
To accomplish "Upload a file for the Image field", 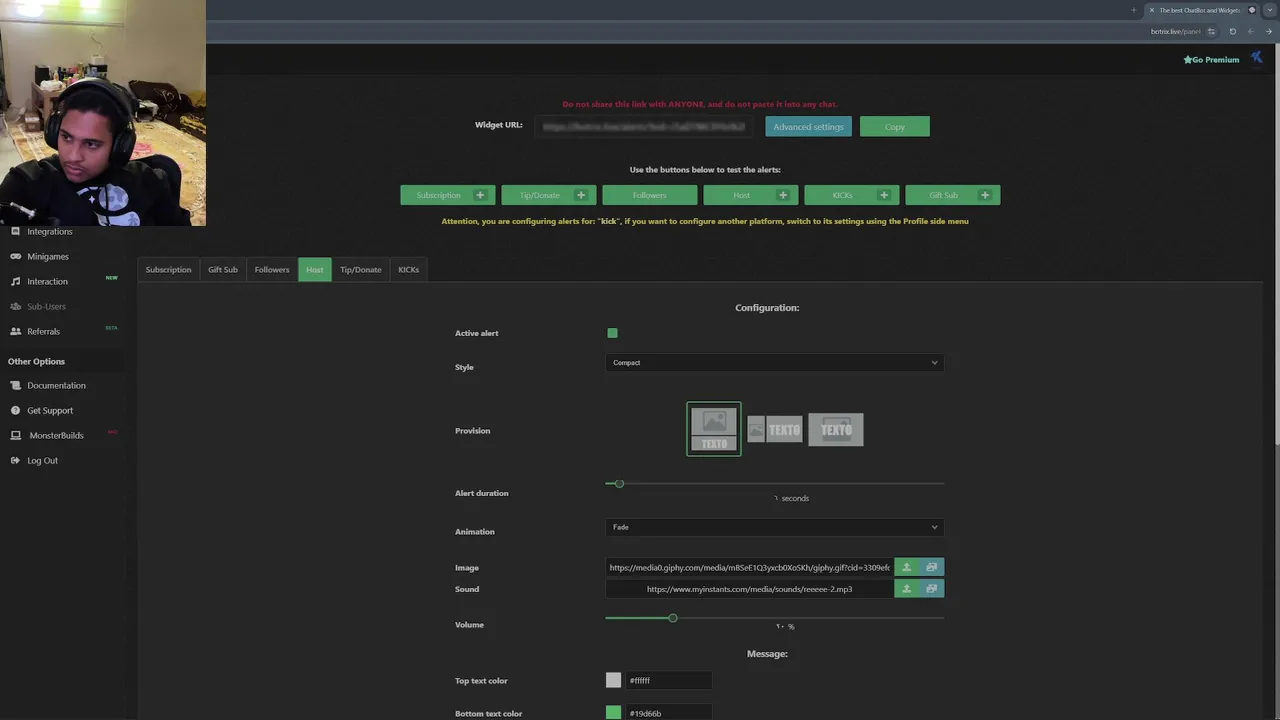I will pos(907,567).
